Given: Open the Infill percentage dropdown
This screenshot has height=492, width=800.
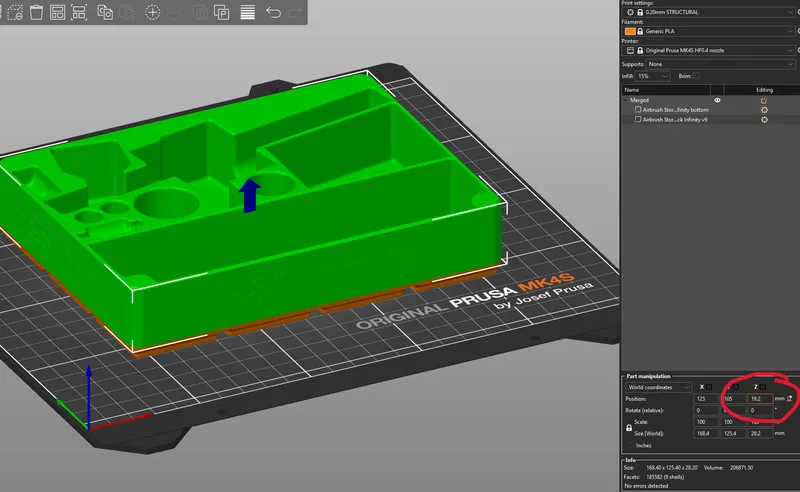Looking at the screenshot, I should click(653, 76).
